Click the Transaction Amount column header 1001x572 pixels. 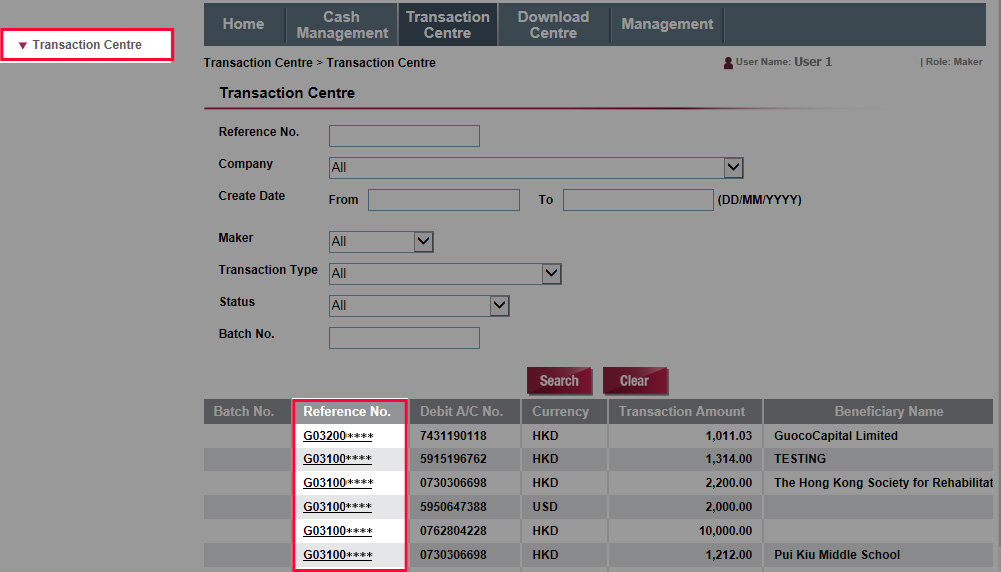(x=682, y=412)
